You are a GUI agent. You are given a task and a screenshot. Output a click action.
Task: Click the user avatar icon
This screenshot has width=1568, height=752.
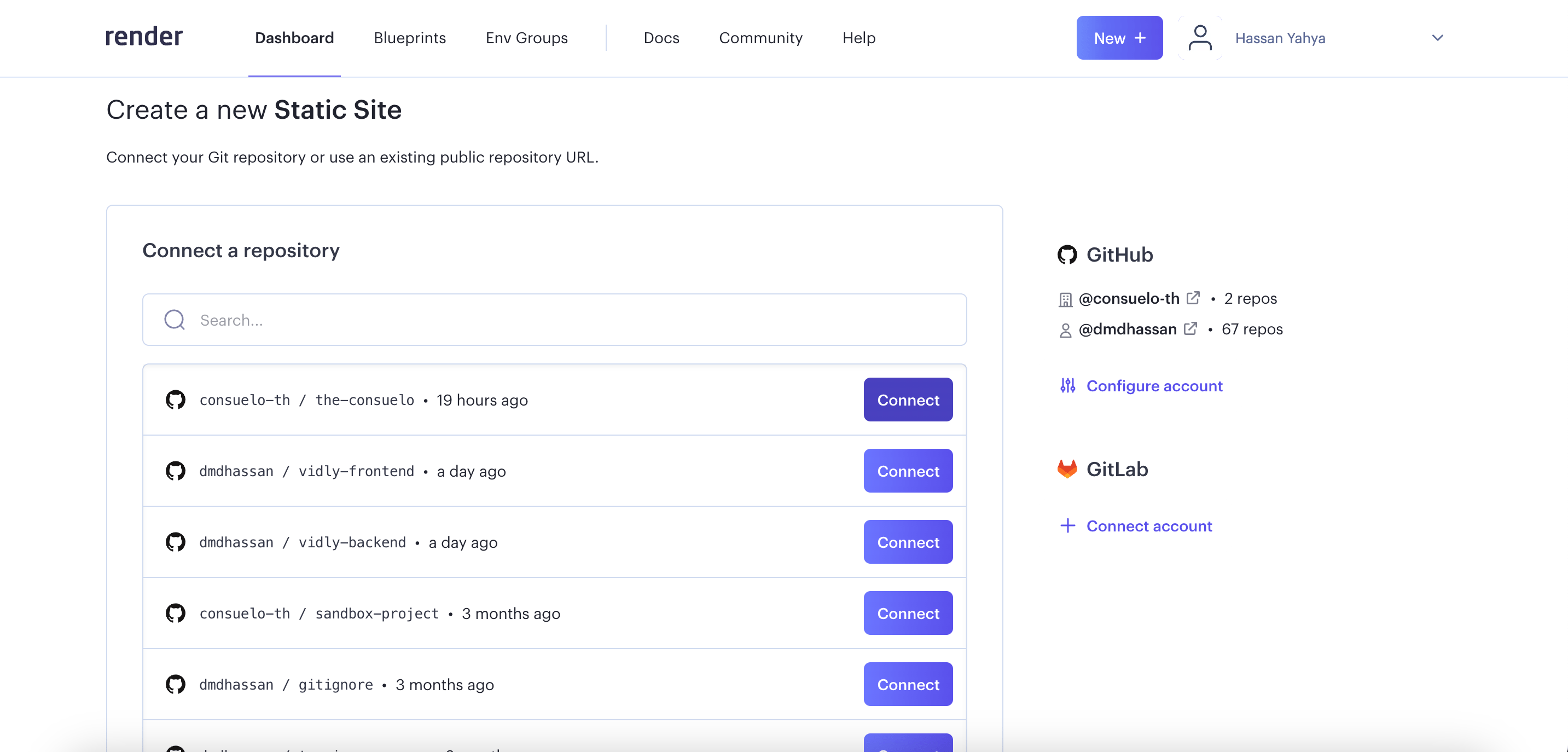click(1200, 38)
